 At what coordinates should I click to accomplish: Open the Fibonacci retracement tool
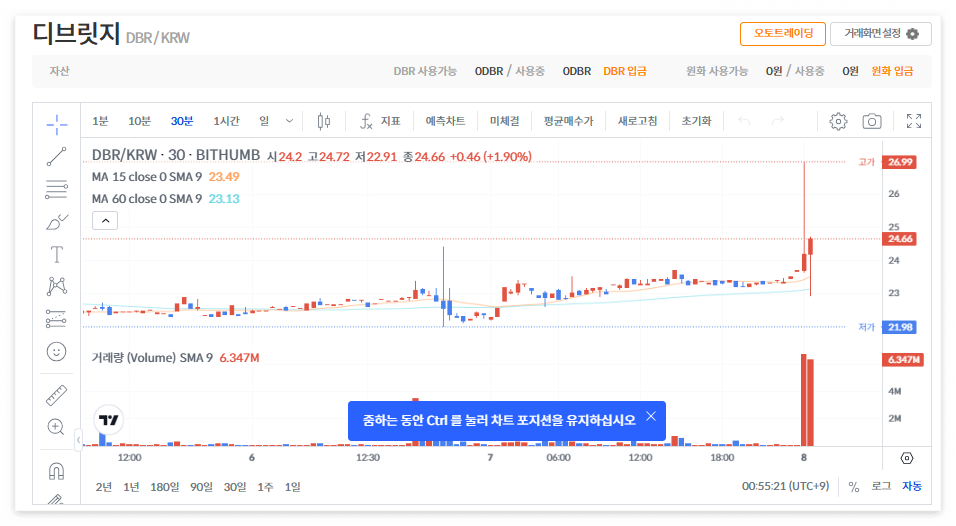click(x=57, y=190)
